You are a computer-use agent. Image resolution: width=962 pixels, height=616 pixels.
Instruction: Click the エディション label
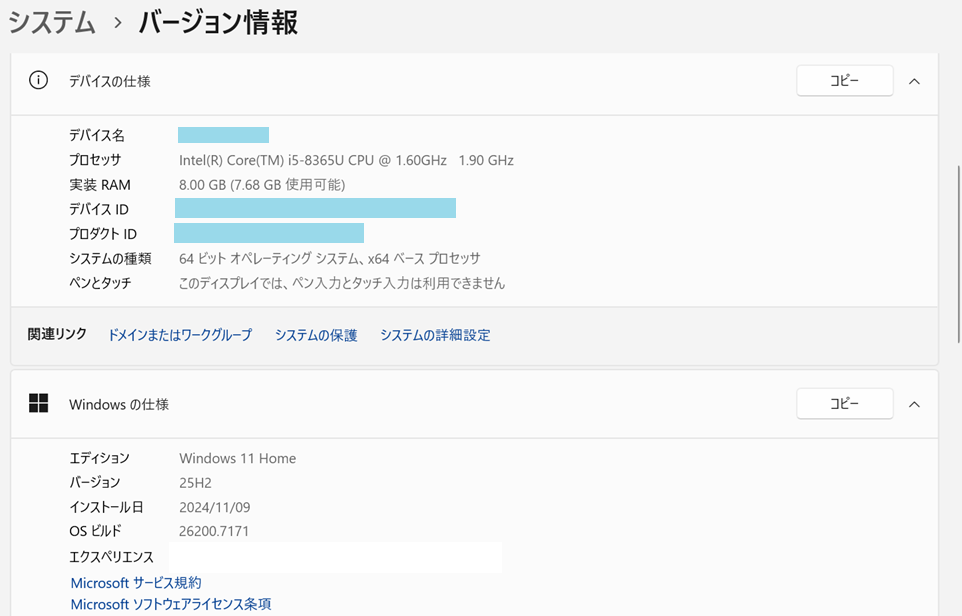pos(99,458)
